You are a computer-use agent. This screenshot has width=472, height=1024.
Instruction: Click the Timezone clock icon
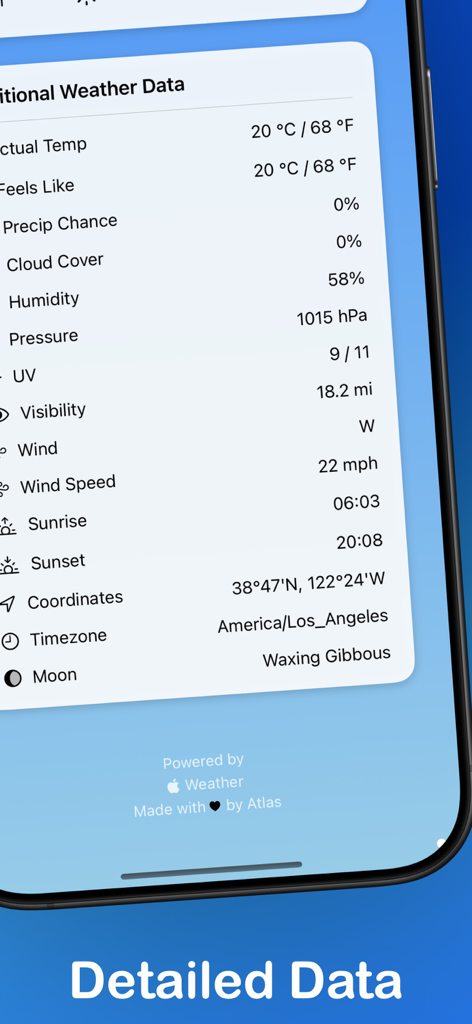click(10, 641)
